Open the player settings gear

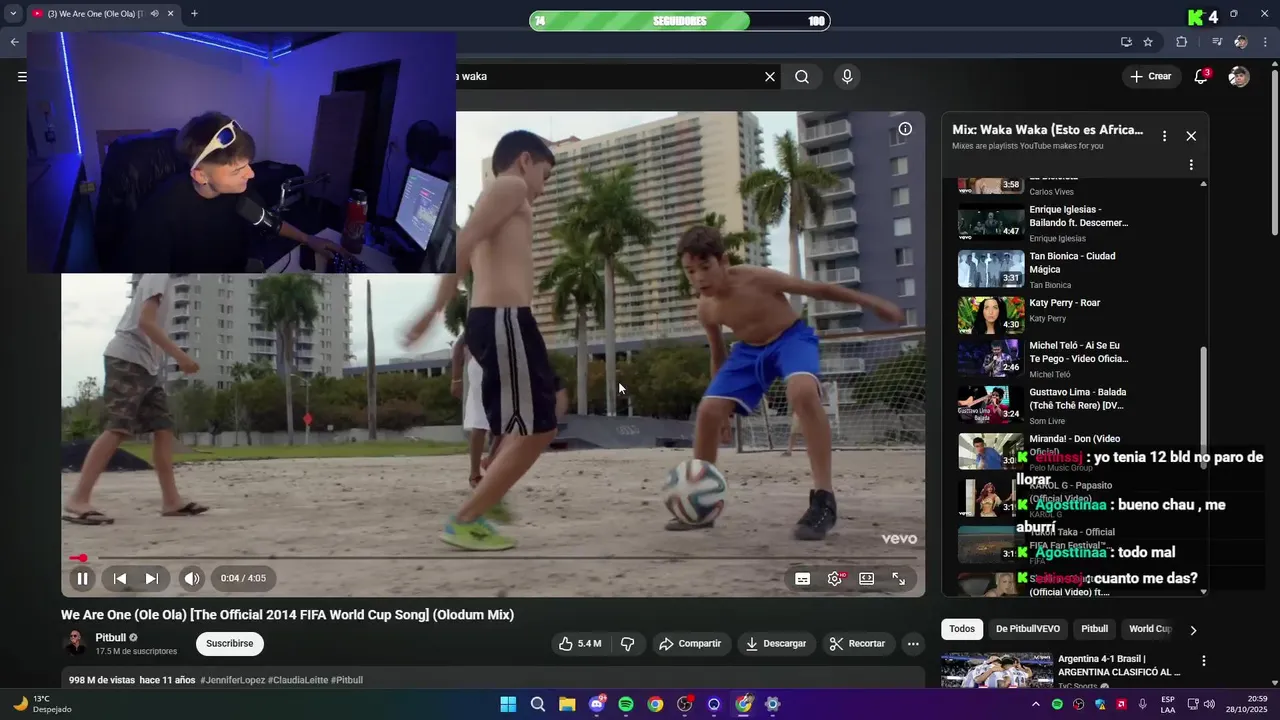(x=835, y=578)
